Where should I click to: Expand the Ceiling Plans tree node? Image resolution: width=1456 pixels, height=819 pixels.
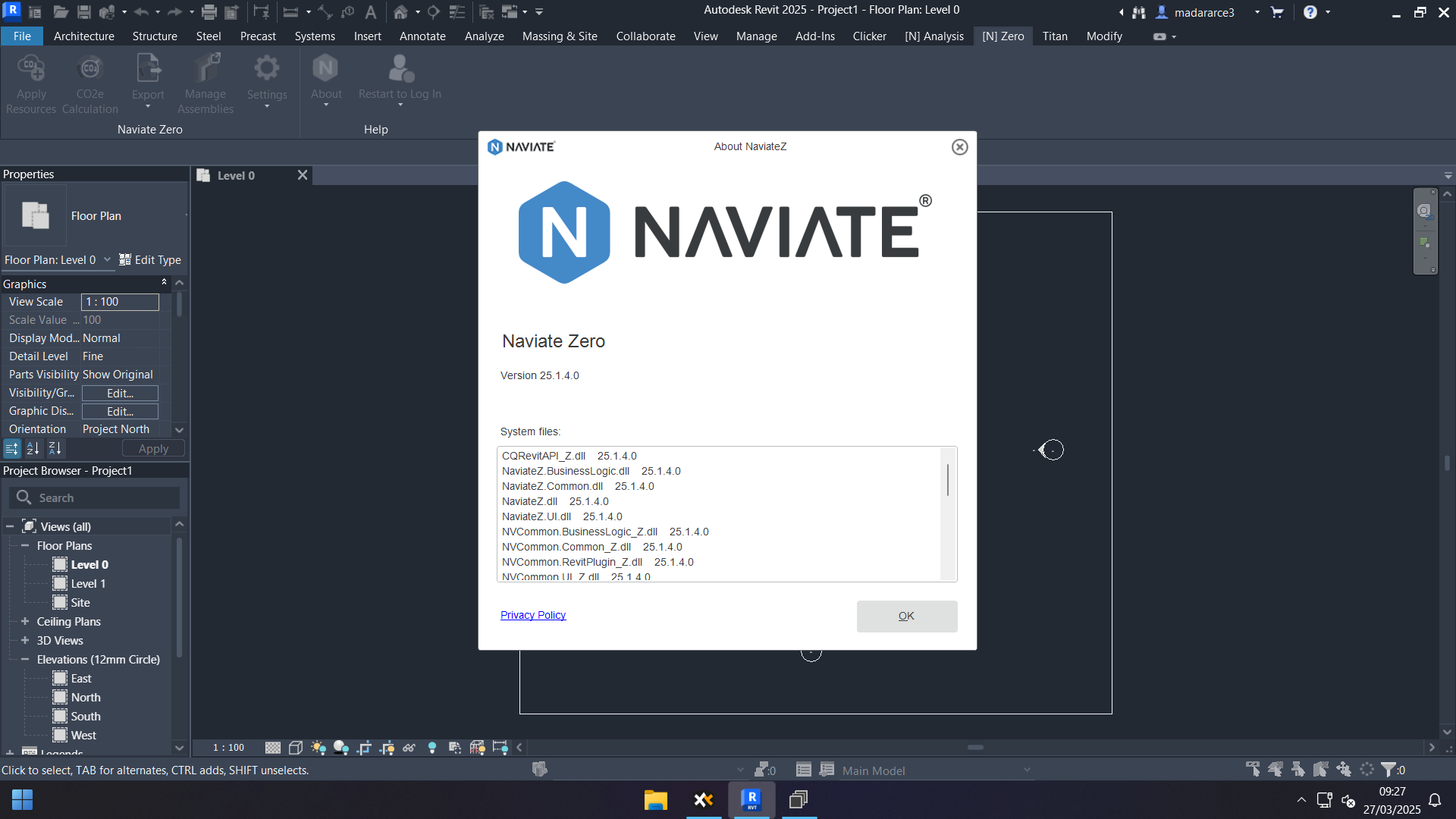click(x=25, y=621)
